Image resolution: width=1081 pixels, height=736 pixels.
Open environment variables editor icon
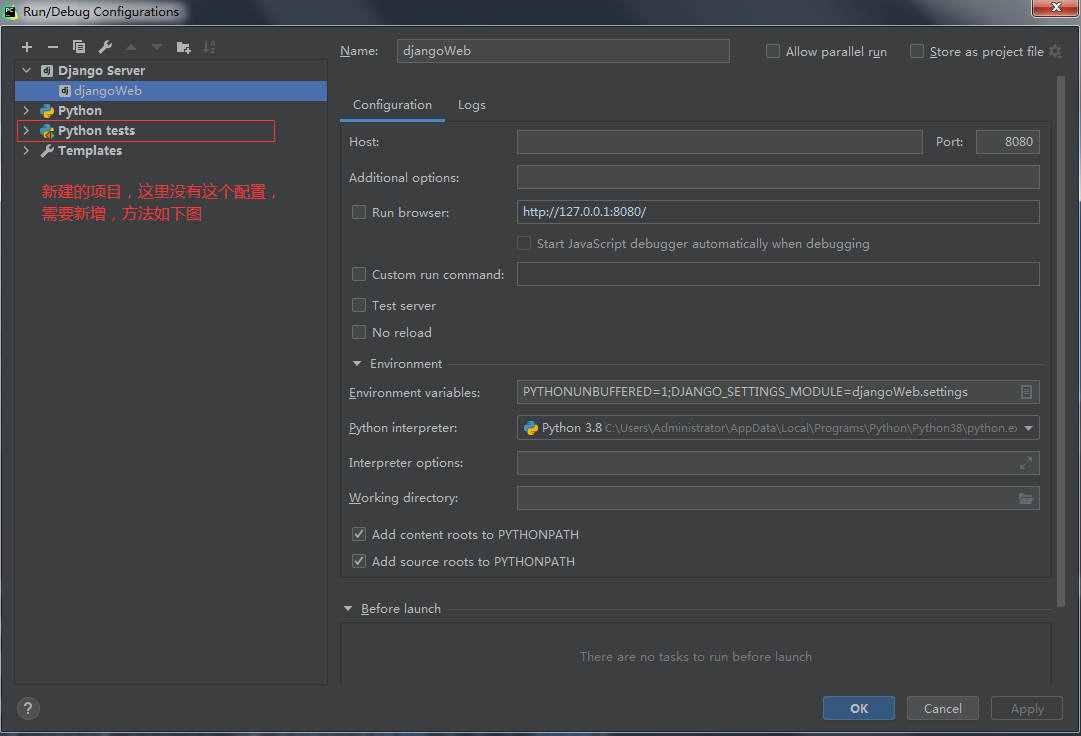pyautogui.click(x=1026, y=392)
